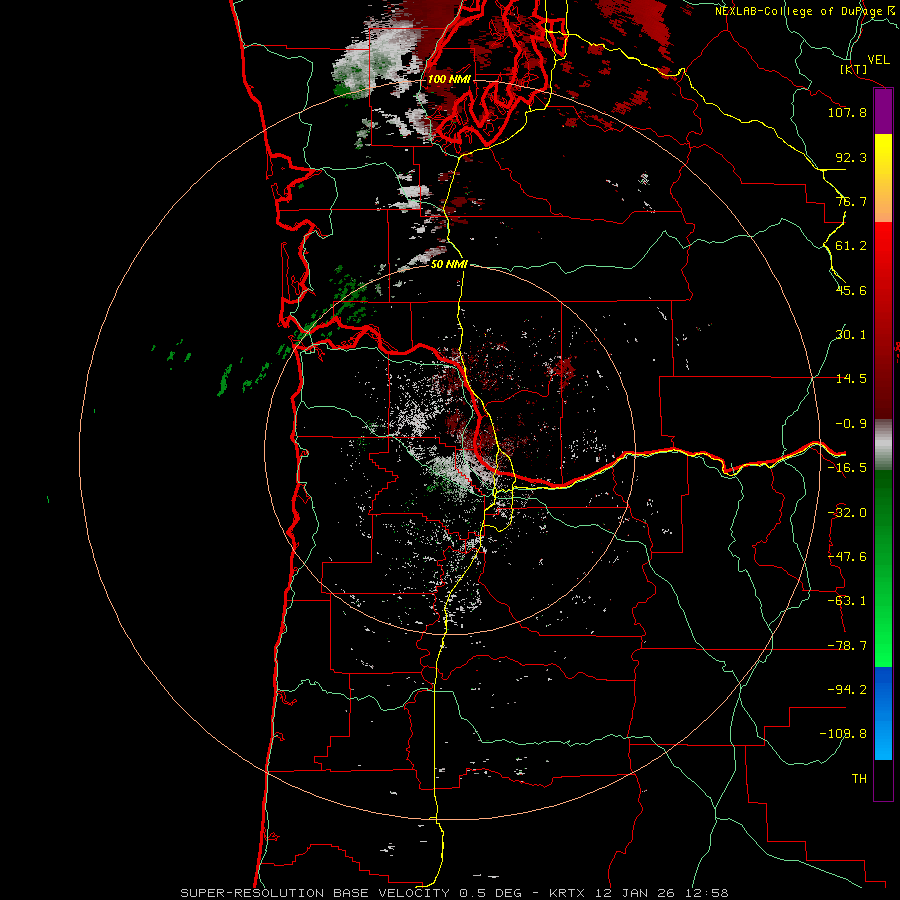Click the -47.6 velocity scale value
The width and height of the screenshot is (900, 900).
click(847, 557)
